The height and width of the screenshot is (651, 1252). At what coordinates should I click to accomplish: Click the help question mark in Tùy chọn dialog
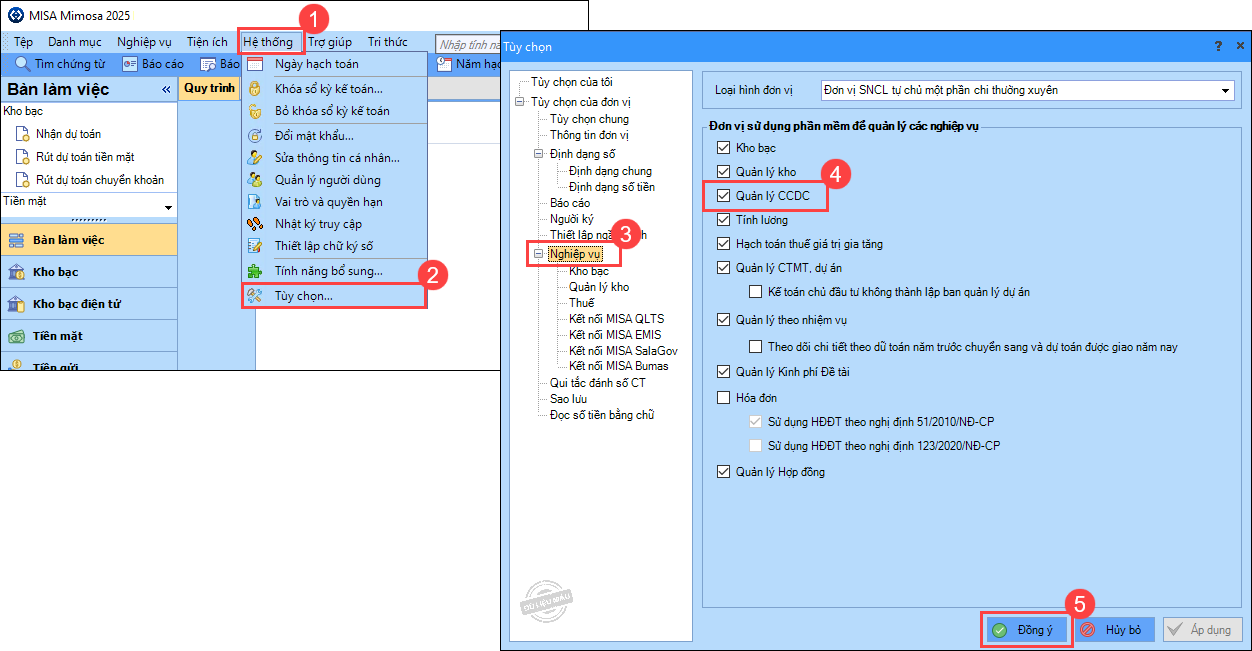pos(1218,47)
